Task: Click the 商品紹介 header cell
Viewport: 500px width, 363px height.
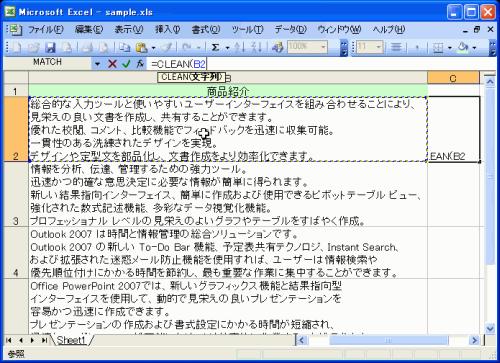Action: 228,91
